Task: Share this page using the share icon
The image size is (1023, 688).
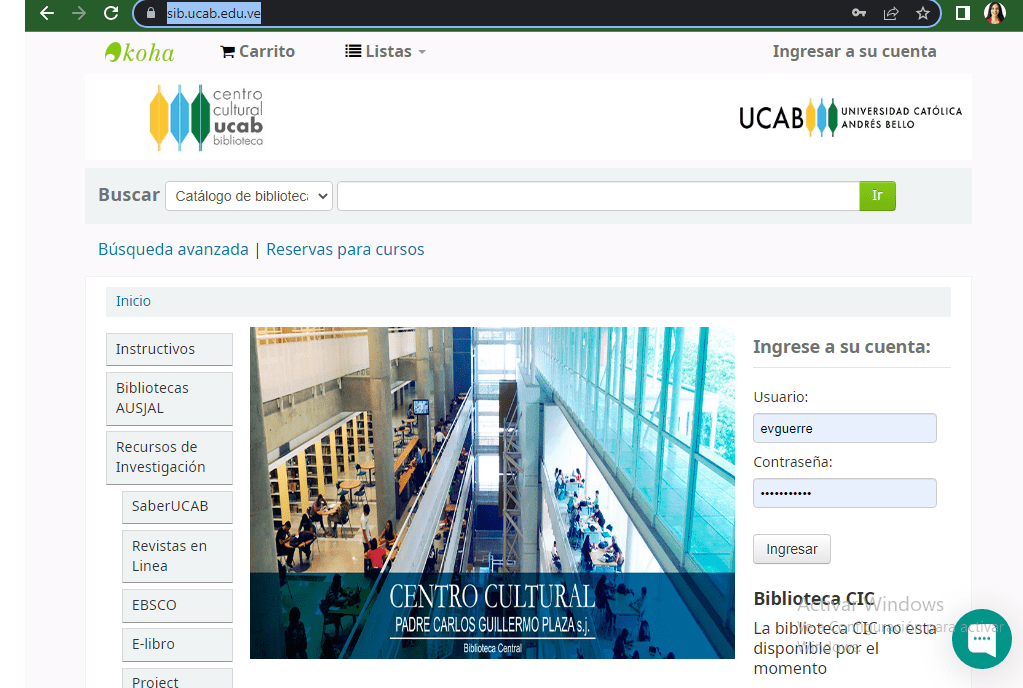Action: click(x=891, y=13)
